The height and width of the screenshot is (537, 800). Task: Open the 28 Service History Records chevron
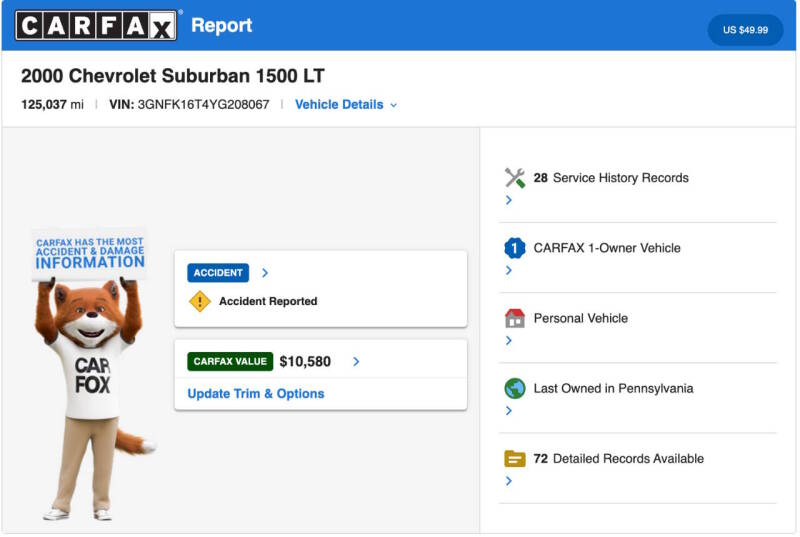pyautogui.click(x=508, y=200)
